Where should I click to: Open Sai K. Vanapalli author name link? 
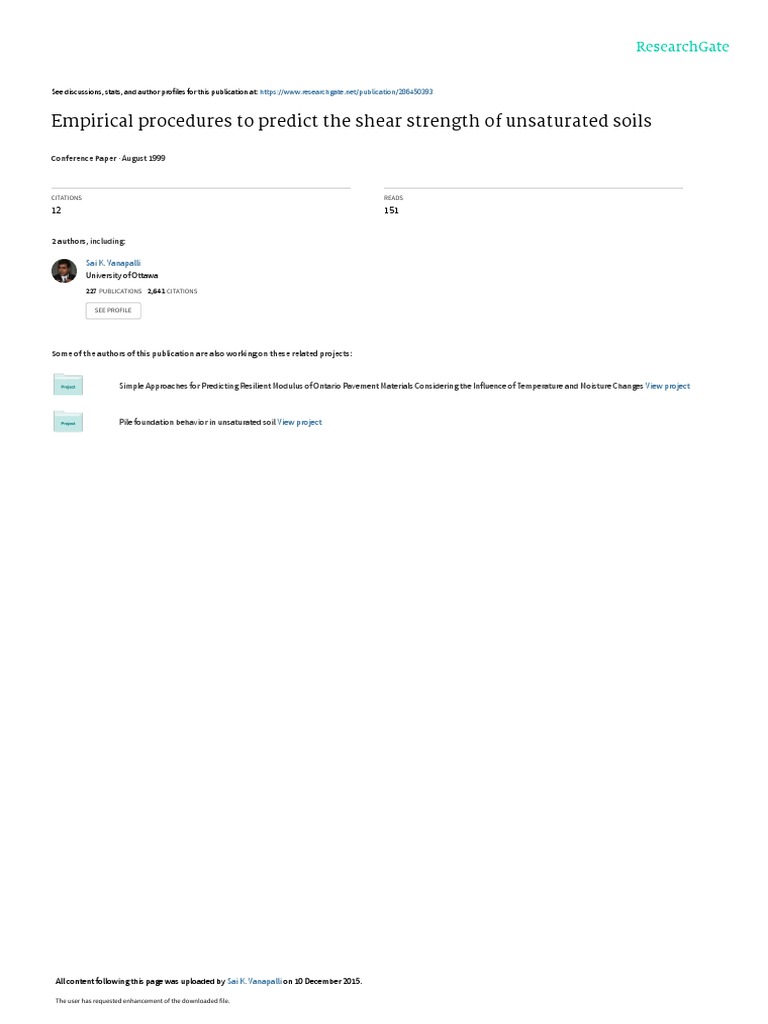(113, 263)
